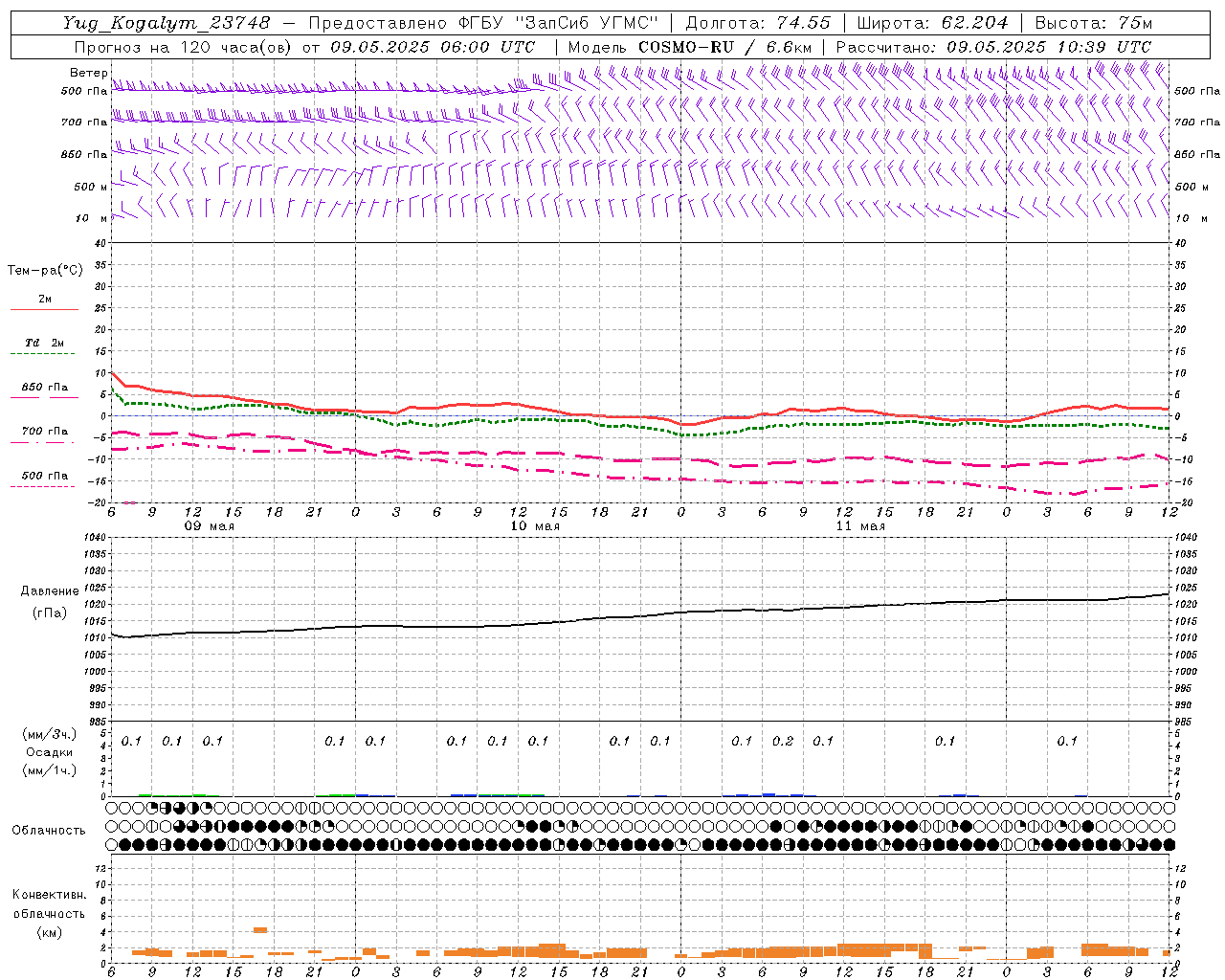1225x980 pixels.
Task: Click the computed time Рассчитано: 09.05.2025 10:39 UTC
Action: tap(993, 47)
